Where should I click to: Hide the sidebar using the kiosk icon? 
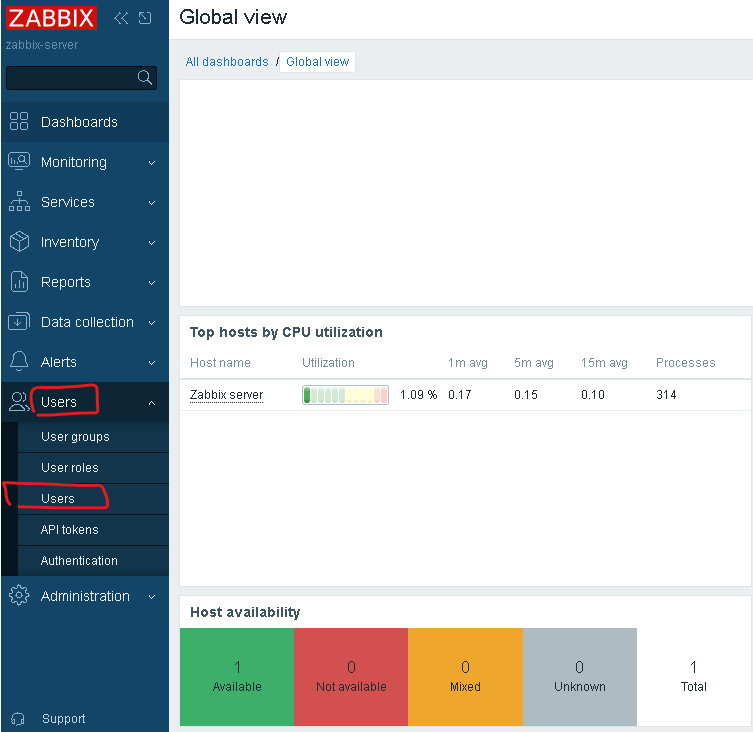145,18
